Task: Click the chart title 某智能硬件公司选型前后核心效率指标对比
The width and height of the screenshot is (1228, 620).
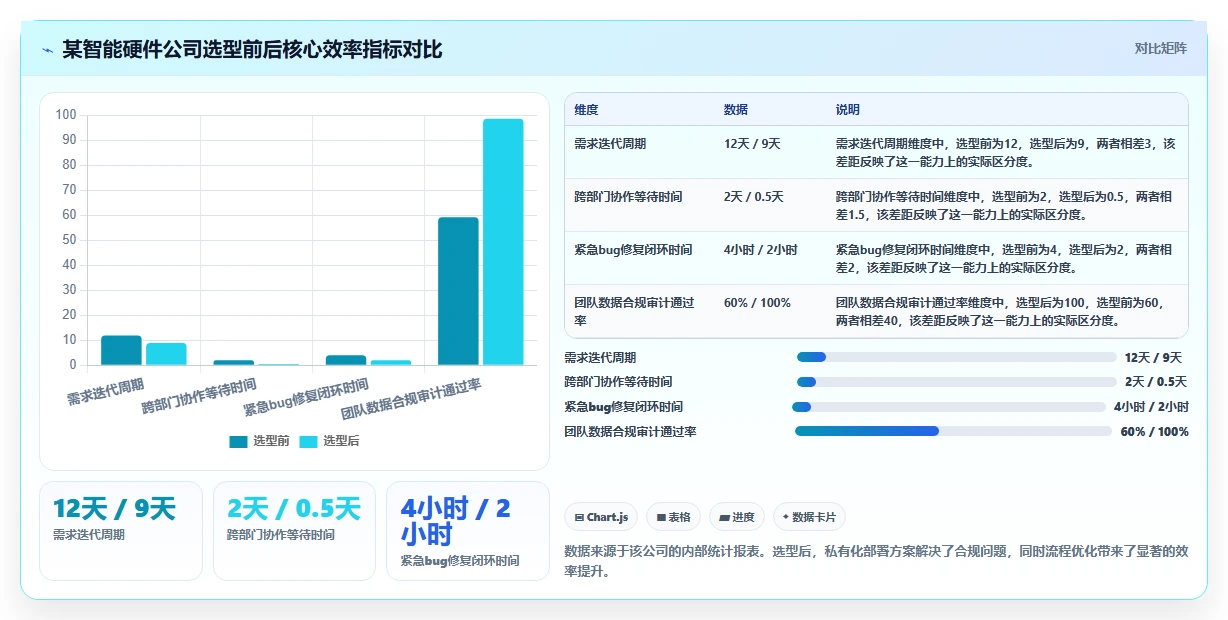Action: pyautogui.click(x=252, y=50)
